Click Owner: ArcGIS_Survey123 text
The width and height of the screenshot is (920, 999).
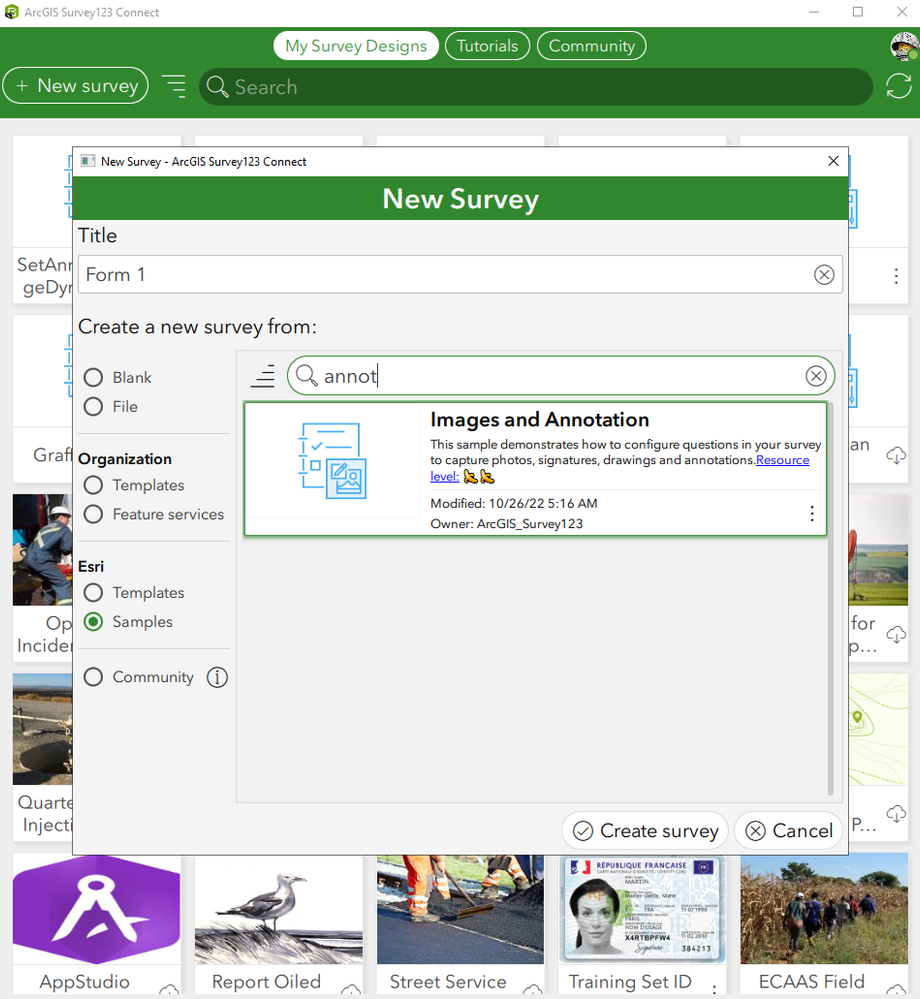point(507,524)
